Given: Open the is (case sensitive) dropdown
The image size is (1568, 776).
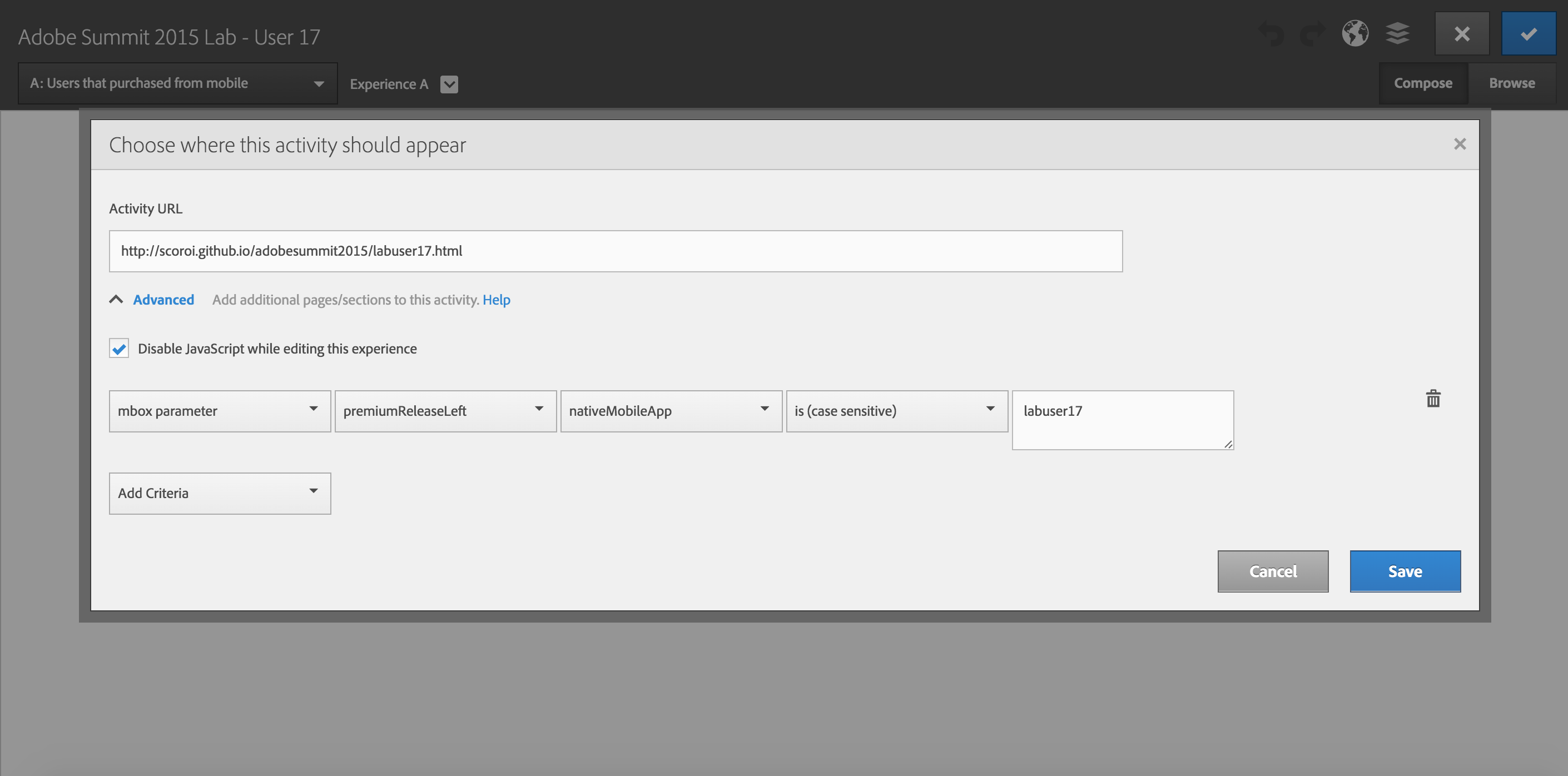Looking at the screenshot, I should pos(897,411).
